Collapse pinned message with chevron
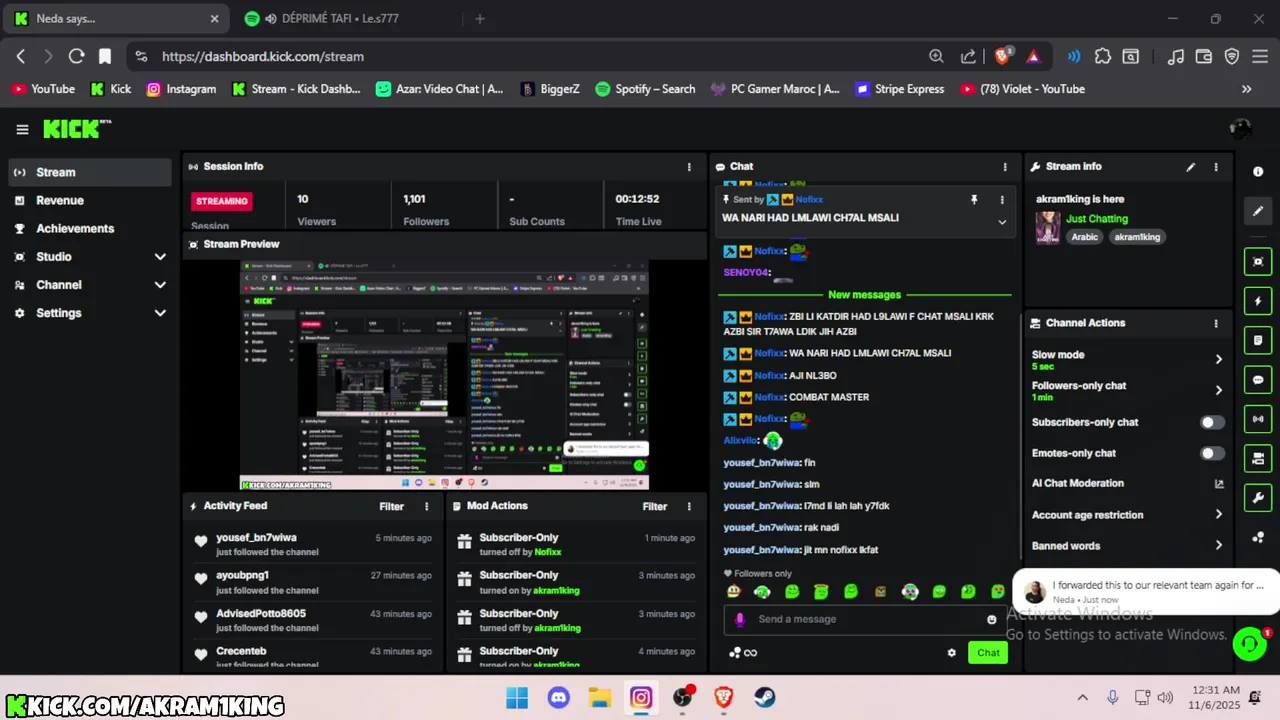The height and width of the screenshot is (720, 1280). [x=1002, y=222]
